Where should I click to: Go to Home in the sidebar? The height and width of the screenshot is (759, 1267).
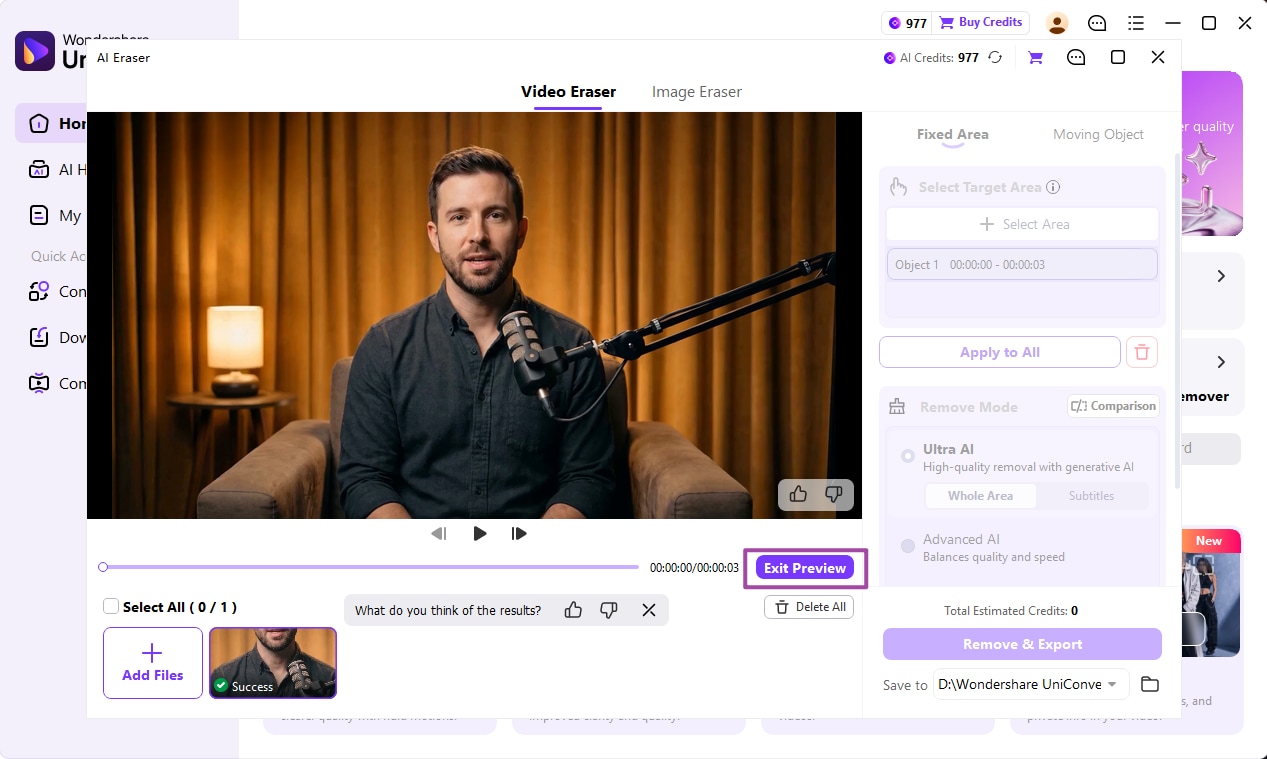(x=51, y=123)
